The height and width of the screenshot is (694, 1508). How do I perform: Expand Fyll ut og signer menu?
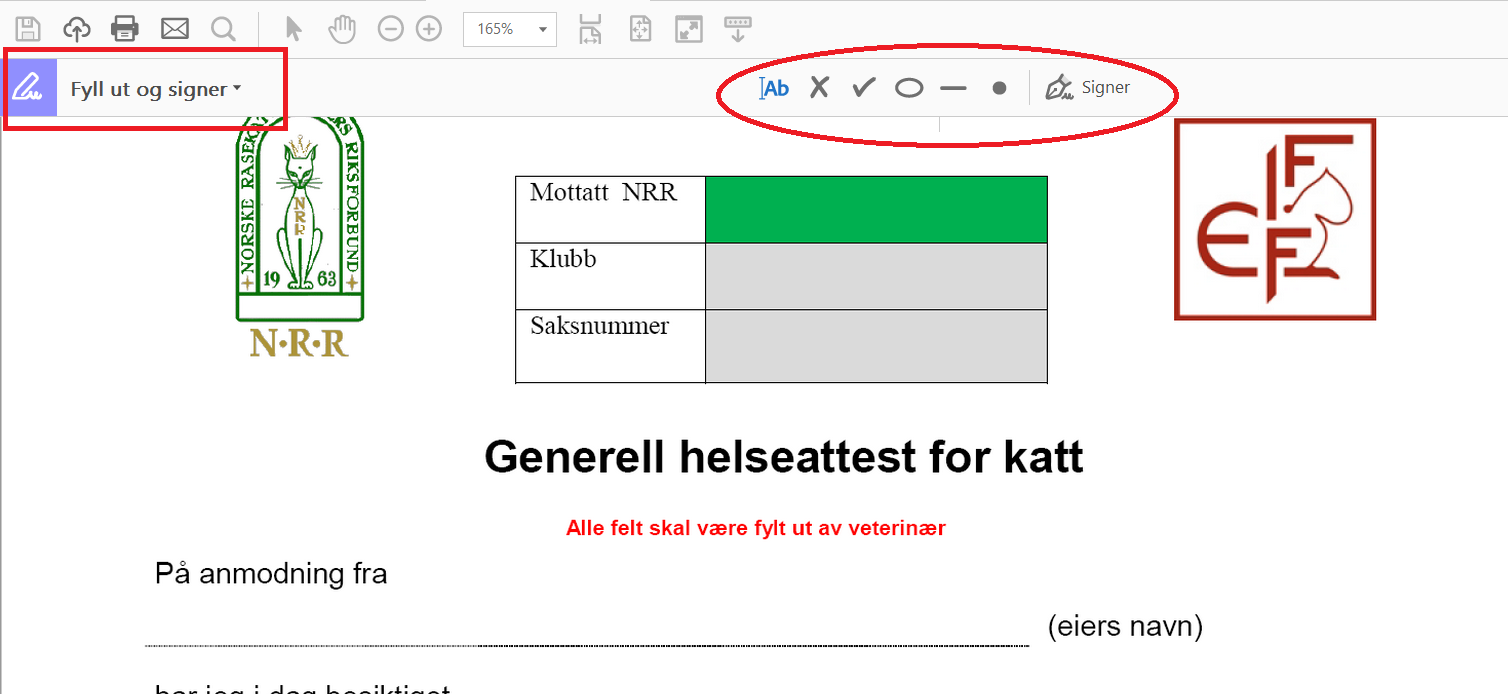156,89
